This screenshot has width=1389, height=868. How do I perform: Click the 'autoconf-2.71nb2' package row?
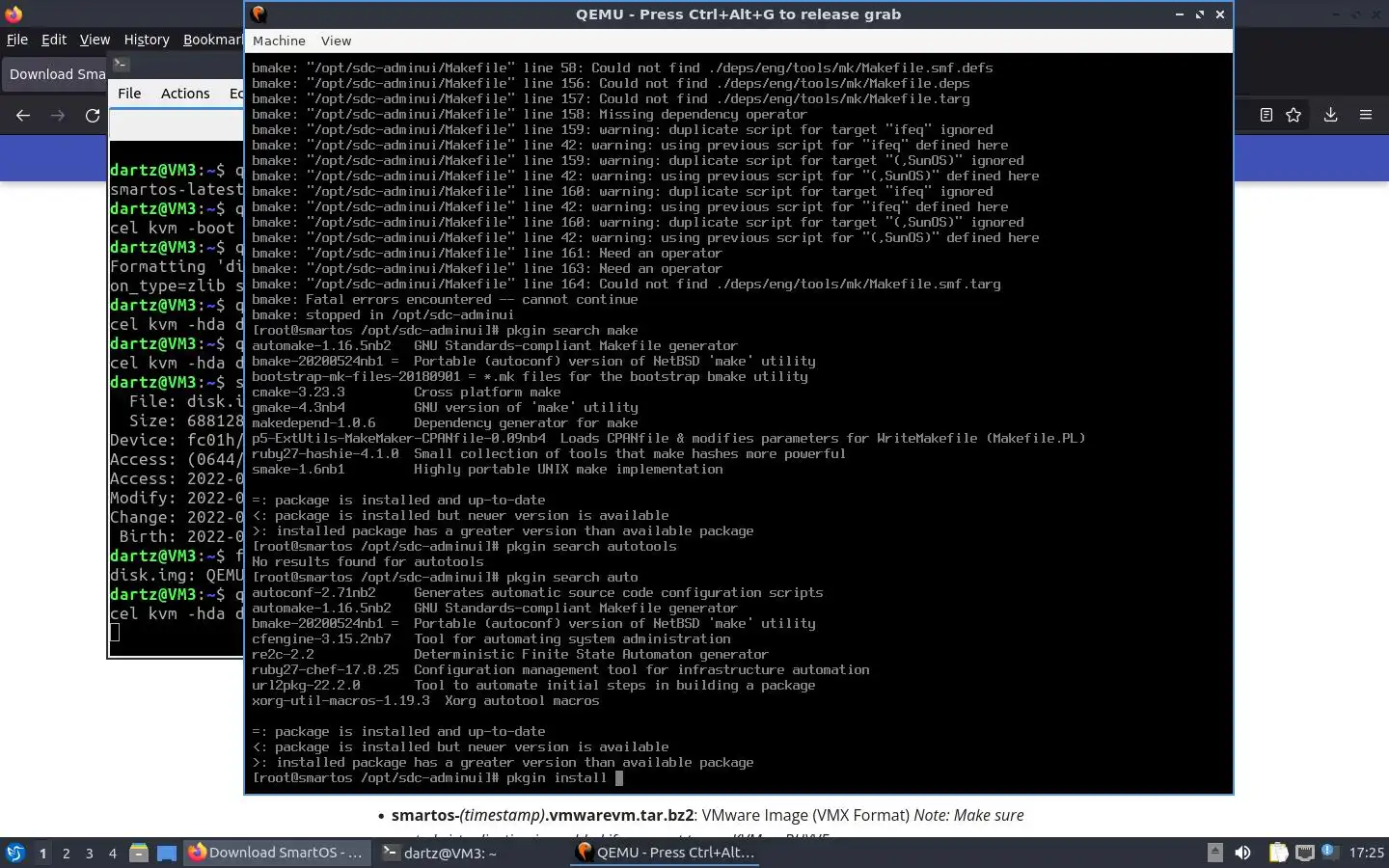point(537,592)
